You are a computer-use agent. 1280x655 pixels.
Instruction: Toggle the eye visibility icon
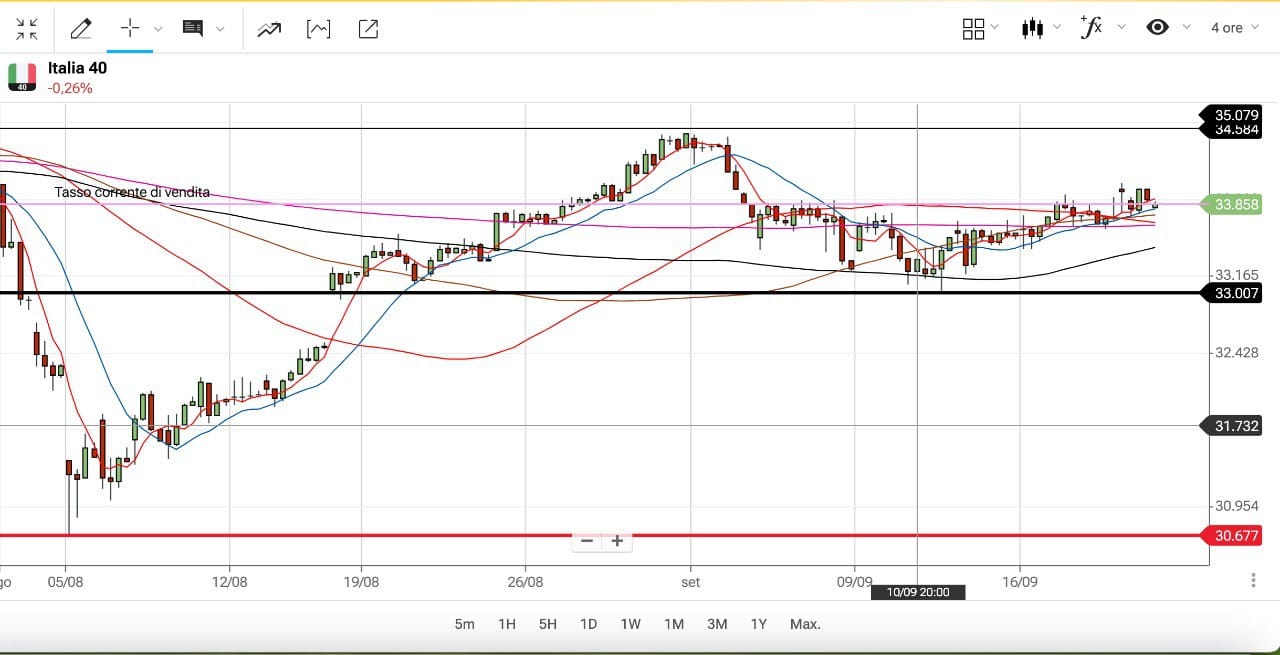(x=1157, y=28)
